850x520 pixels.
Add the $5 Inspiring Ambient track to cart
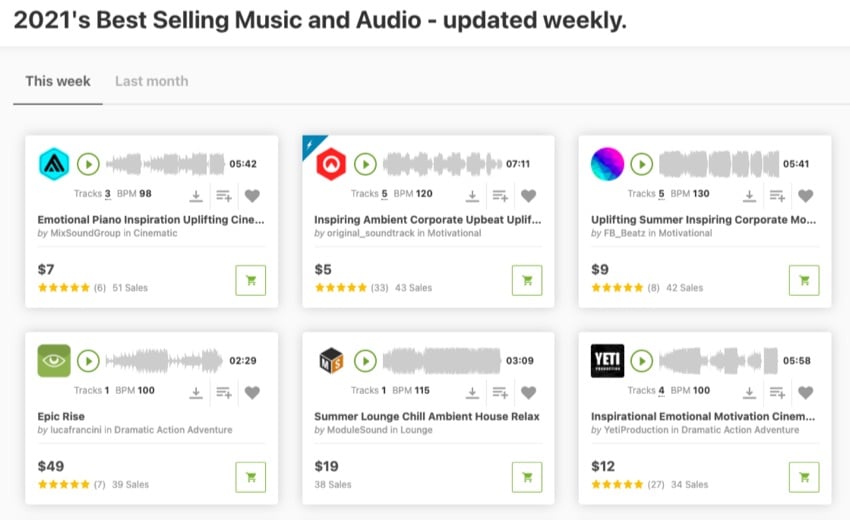pos(527,280)
